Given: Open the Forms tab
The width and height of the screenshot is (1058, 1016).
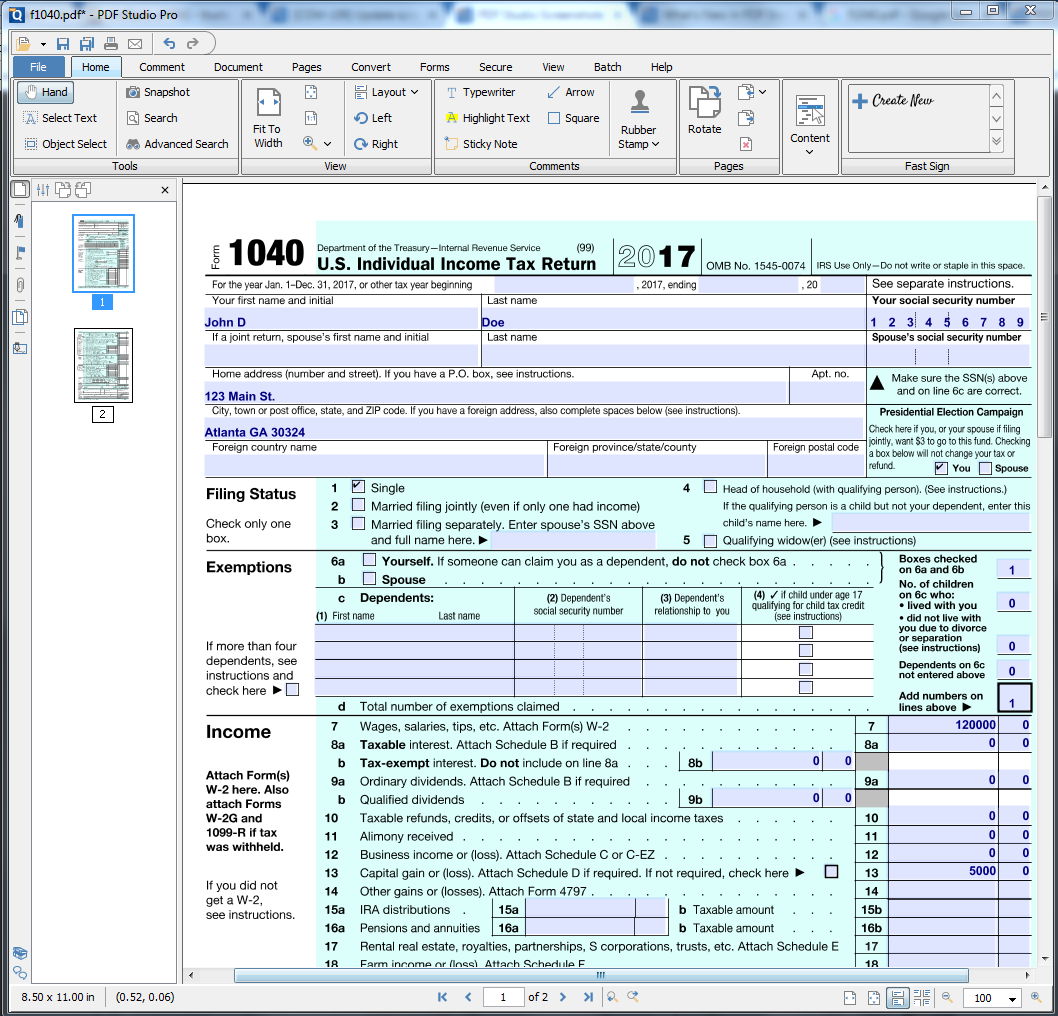Looking at the screenshot, I should [x=435, y=67].
